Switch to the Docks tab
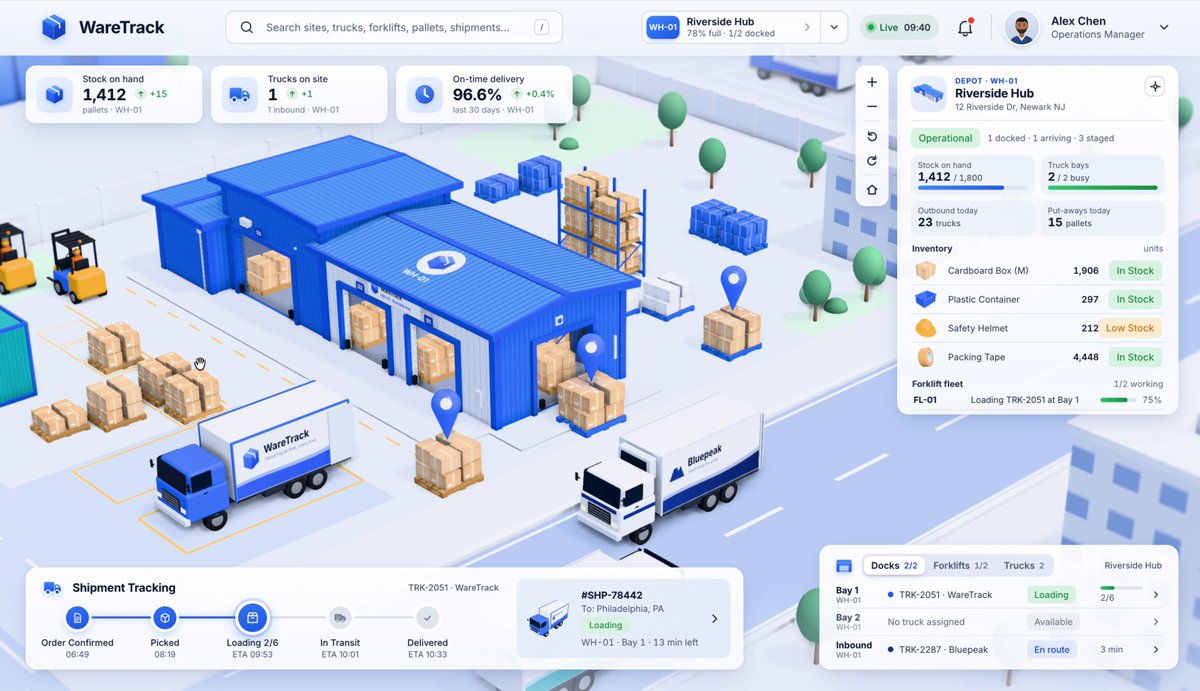 894,566
